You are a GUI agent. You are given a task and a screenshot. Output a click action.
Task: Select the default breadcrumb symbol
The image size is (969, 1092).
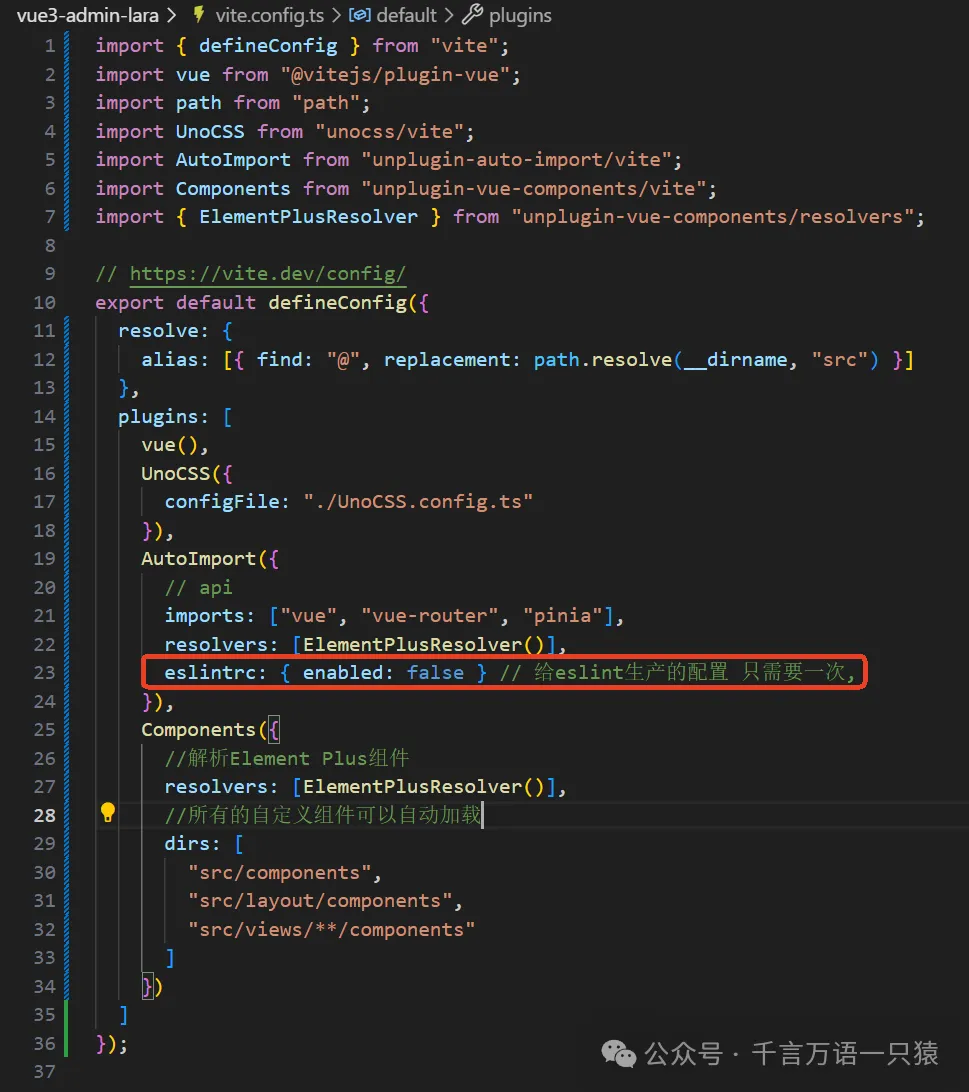tap(406, 15)
